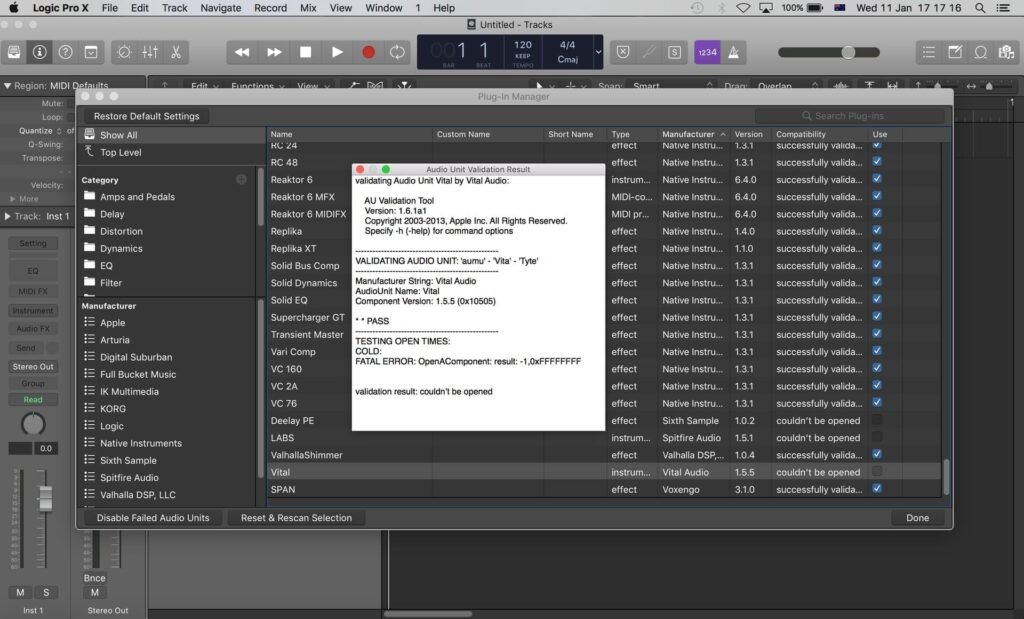Enable Use checkbox for LABS
The height and width of the screenshot is (619, 1024).
point(877,437)
